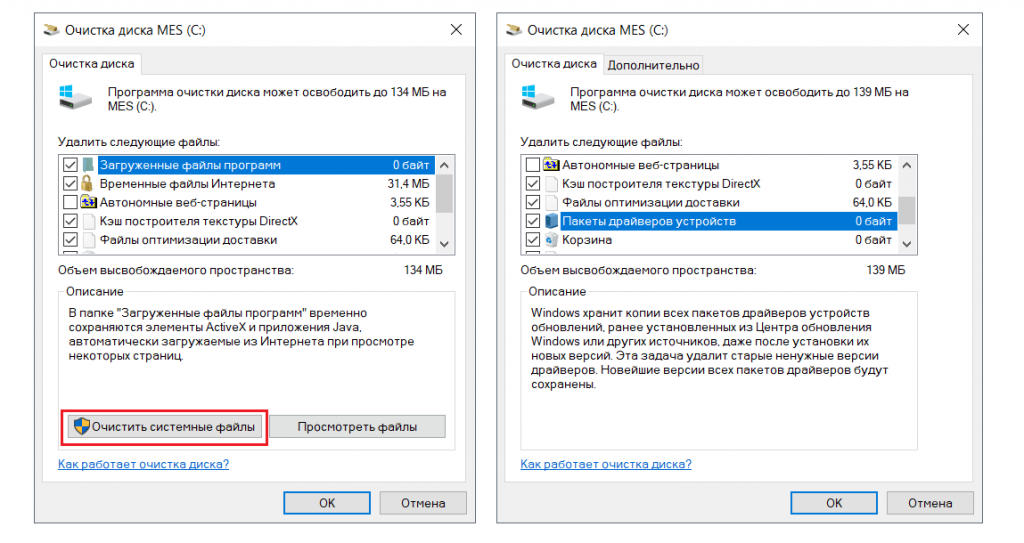Uncheck the Корзина checkbox
1024x543 pixels.
pyautogui.click(x=533, y=240)
